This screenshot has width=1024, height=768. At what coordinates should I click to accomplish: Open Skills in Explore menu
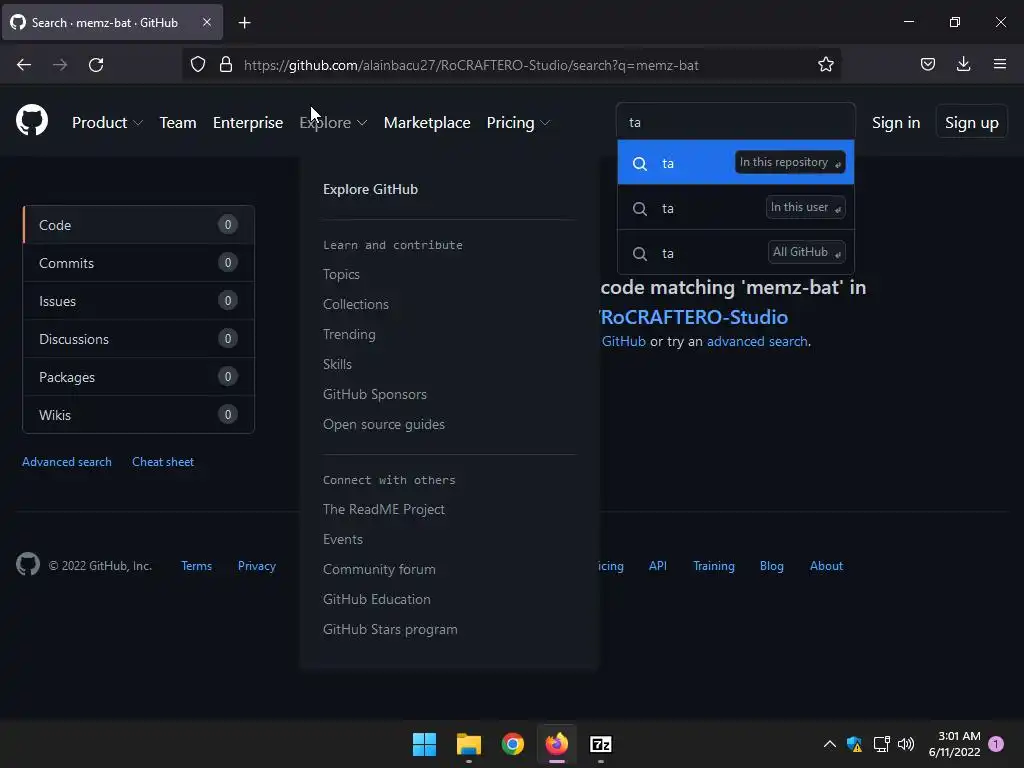337,364
